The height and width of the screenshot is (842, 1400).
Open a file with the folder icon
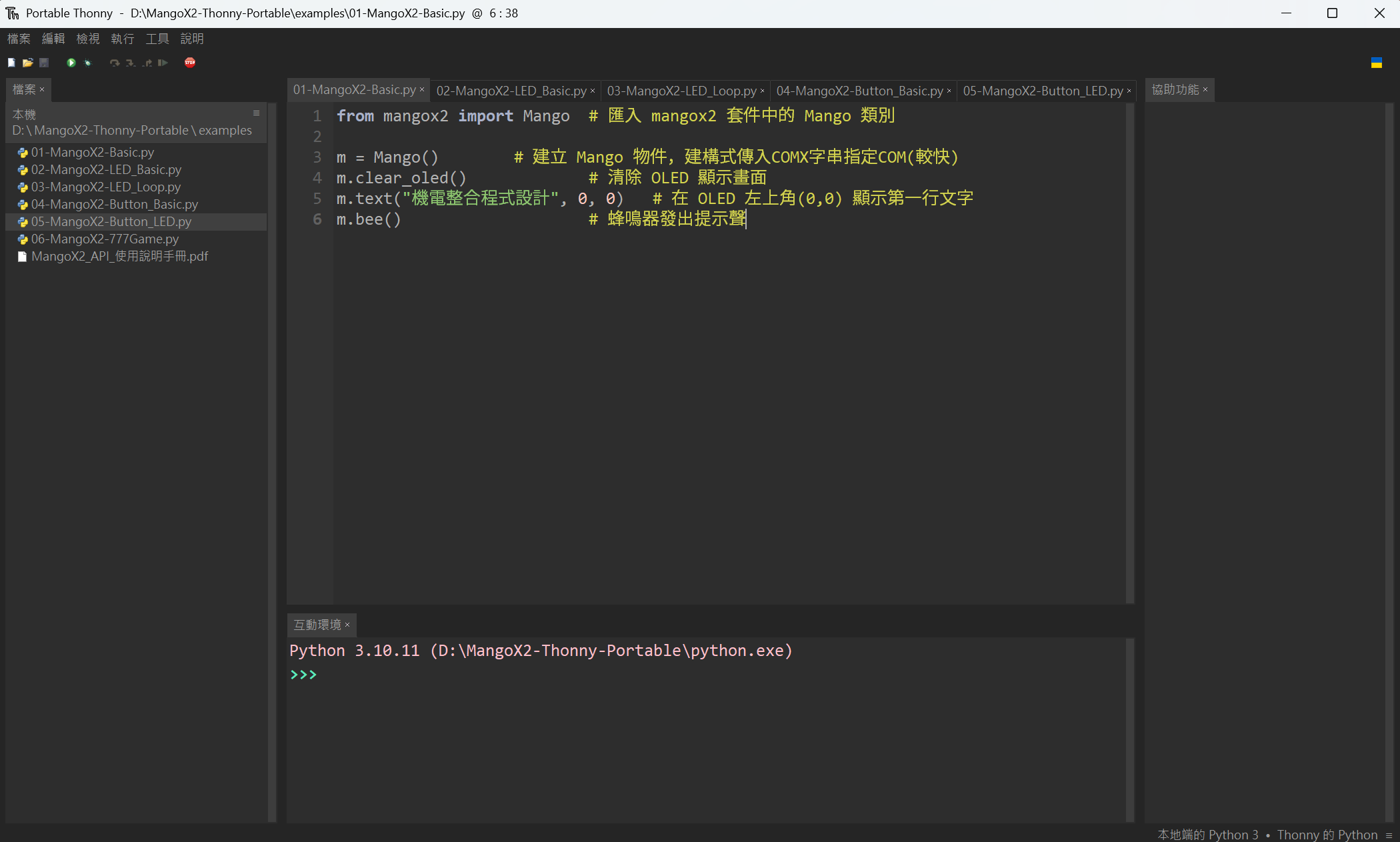click(x=27, y=63)
